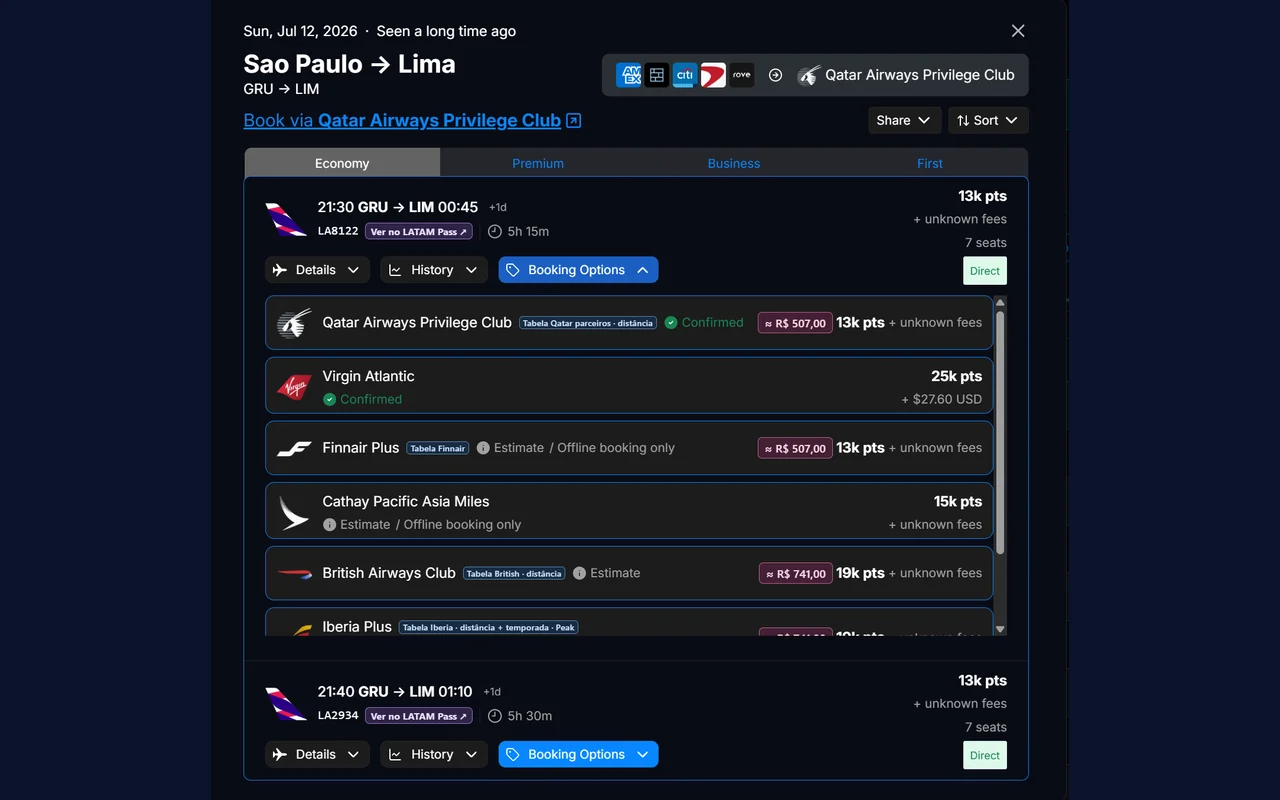Click the Amex transfer partner icon

pyautogui.click(x=629, y=75)
